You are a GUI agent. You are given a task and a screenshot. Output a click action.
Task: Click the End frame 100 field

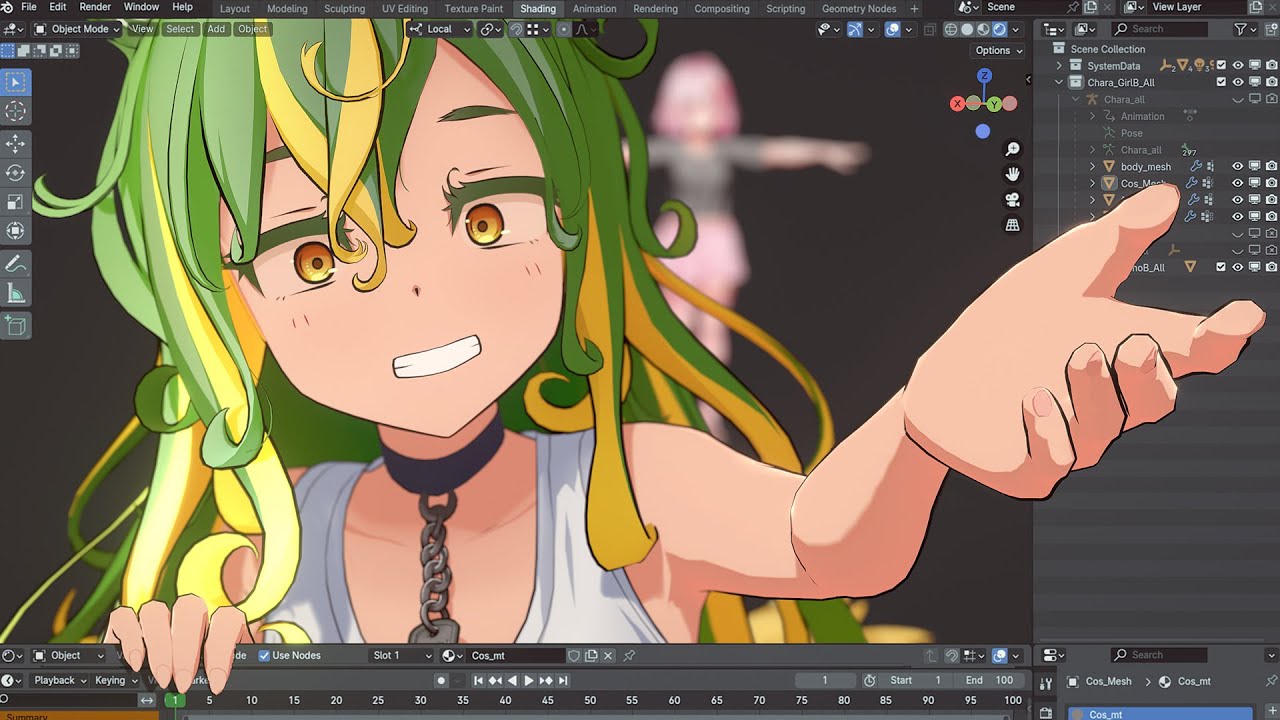click(990, 680)
